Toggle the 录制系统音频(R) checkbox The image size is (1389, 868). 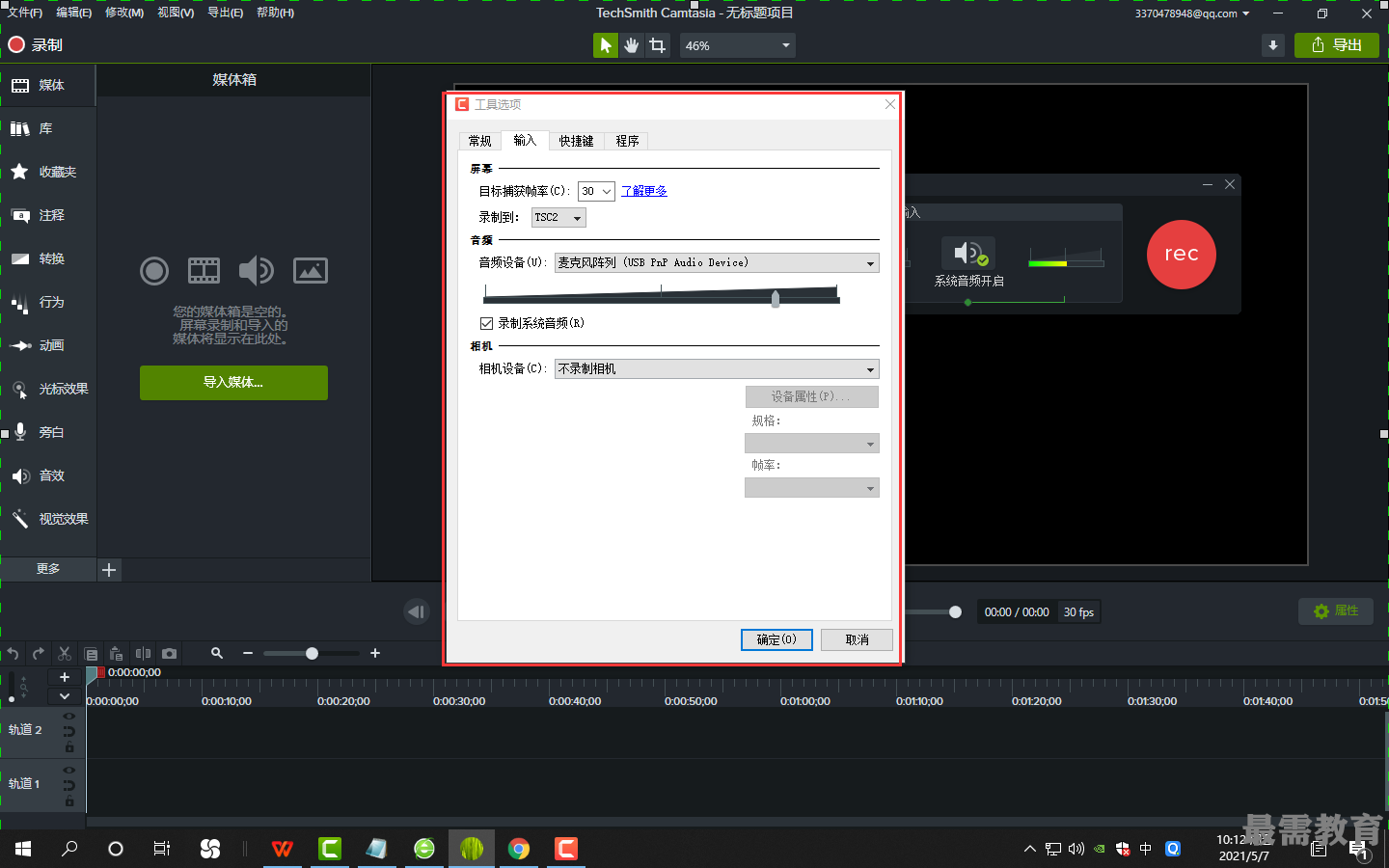click(x=486, y=323)
